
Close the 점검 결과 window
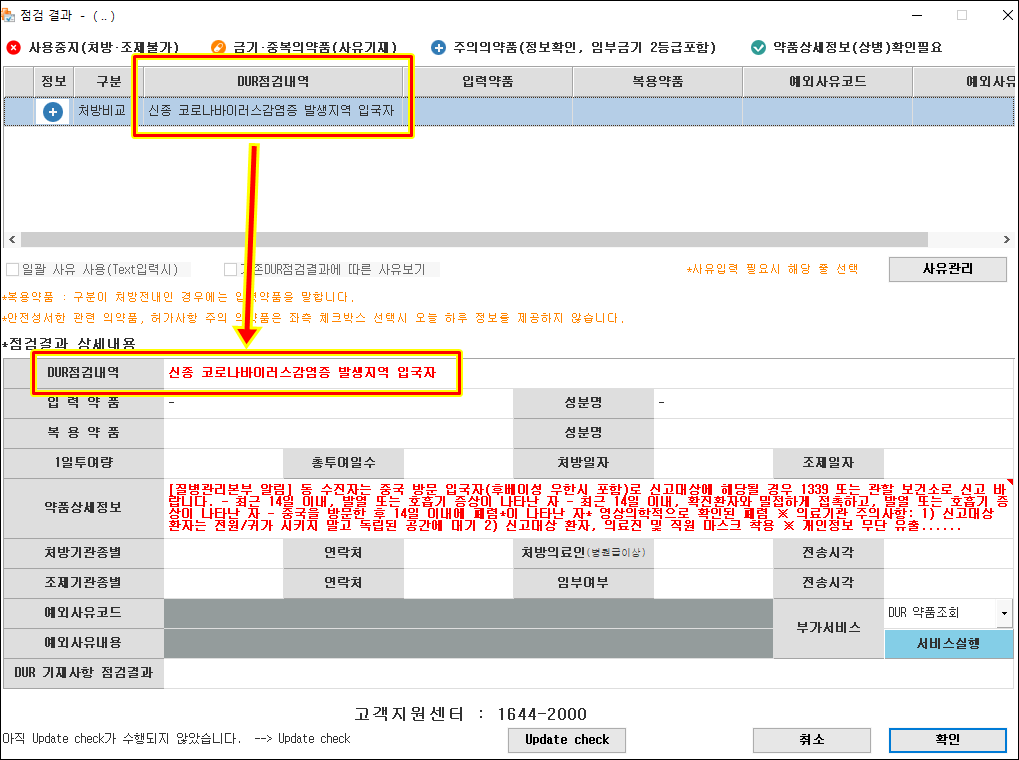[1000, 14]
